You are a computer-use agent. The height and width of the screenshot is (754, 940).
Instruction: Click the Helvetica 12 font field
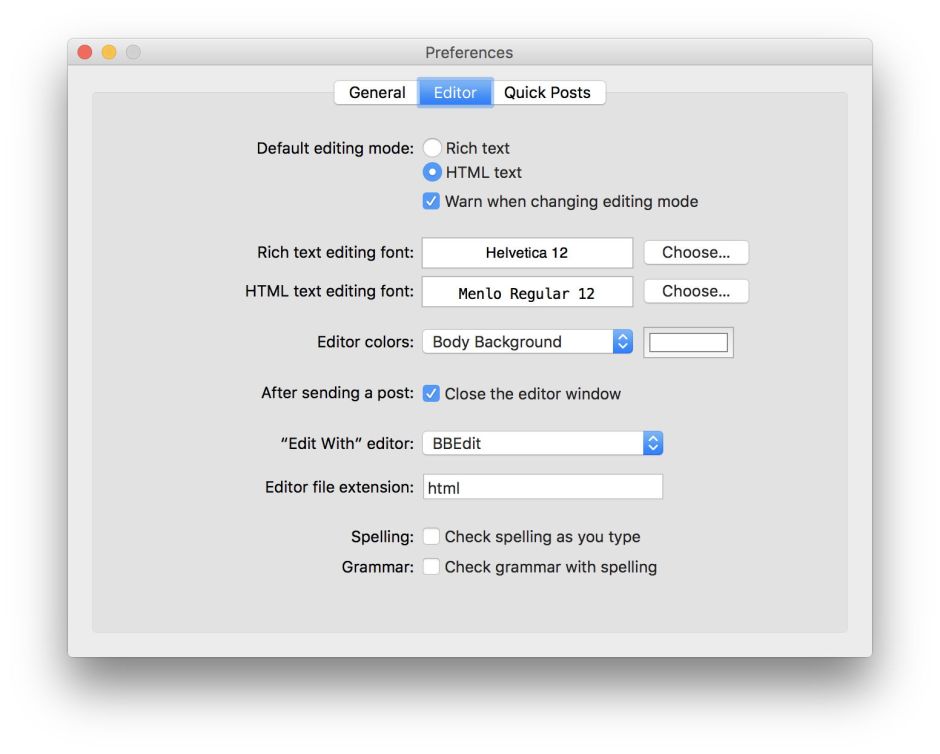527,253
